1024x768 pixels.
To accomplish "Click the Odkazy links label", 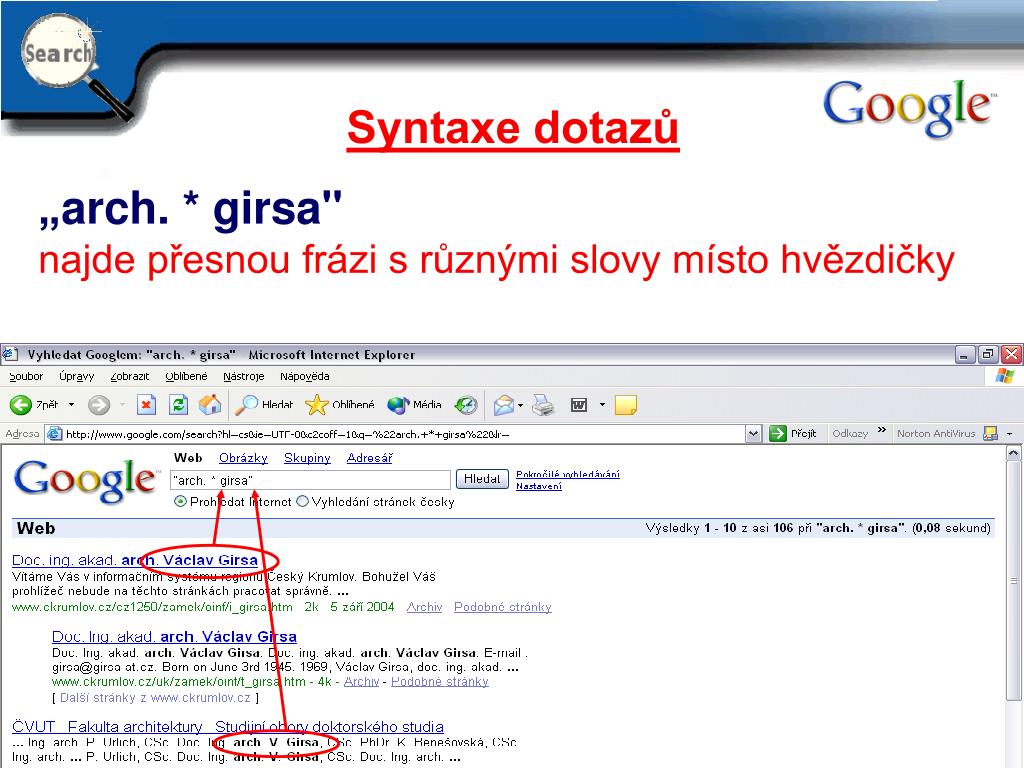I will [x=850, y=434].
